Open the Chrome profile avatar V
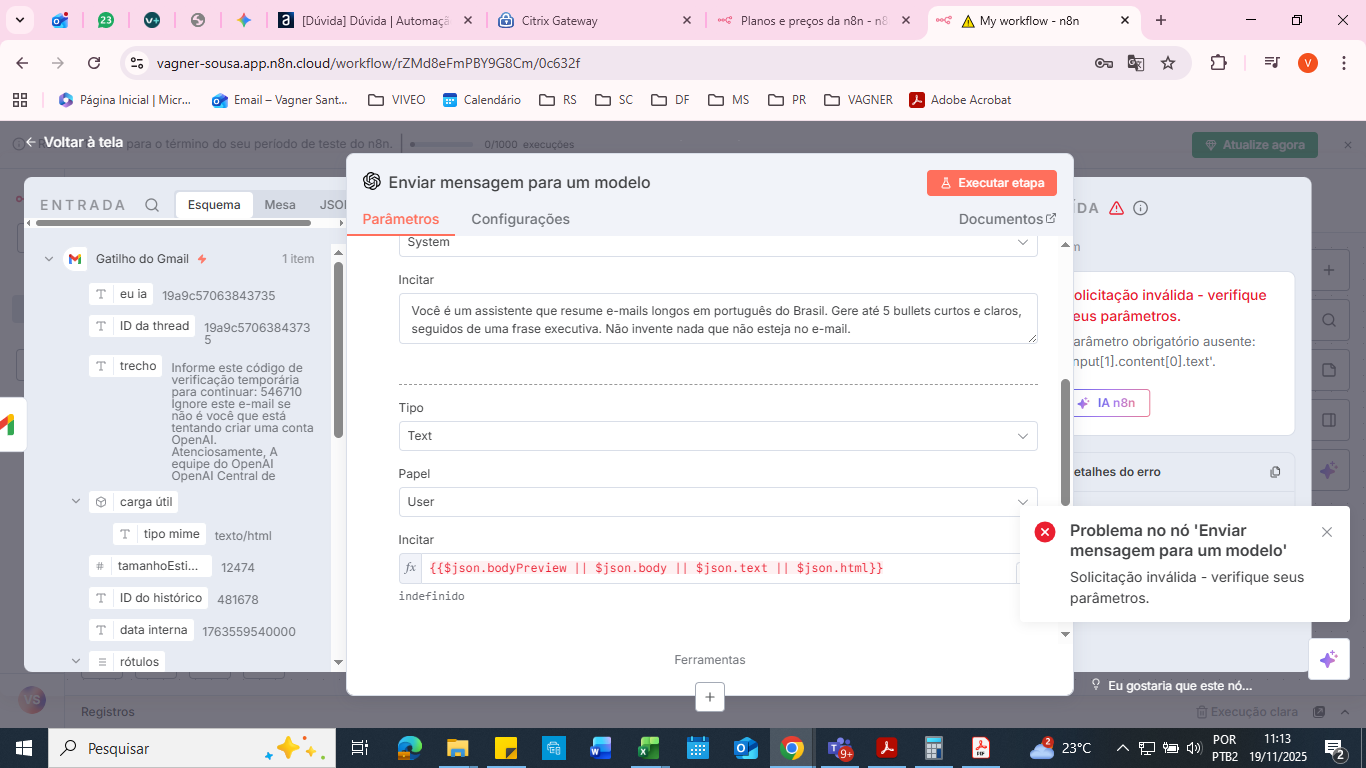Screen dimensions: 1366x768 [x=1308, y=63]
